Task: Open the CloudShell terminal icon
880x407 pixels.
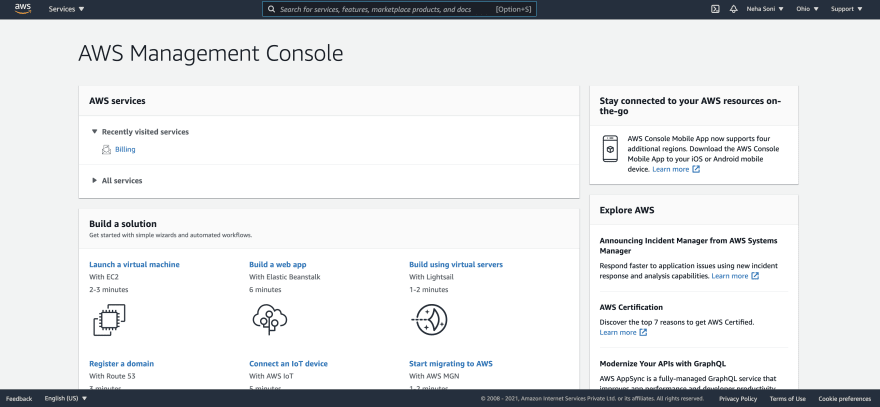Action: click(716, 9)
